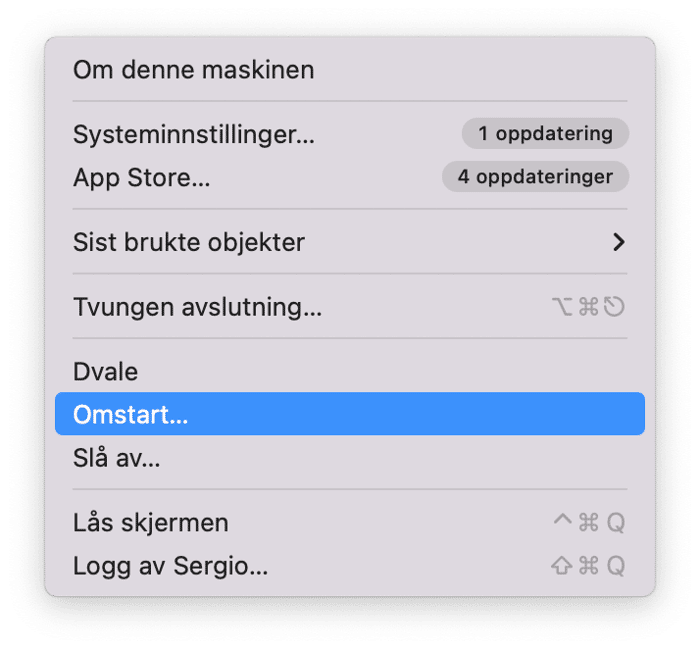Click Command symbol in Lås skjermen row
This screenshot has width=700, height=649.
(588, 523)
